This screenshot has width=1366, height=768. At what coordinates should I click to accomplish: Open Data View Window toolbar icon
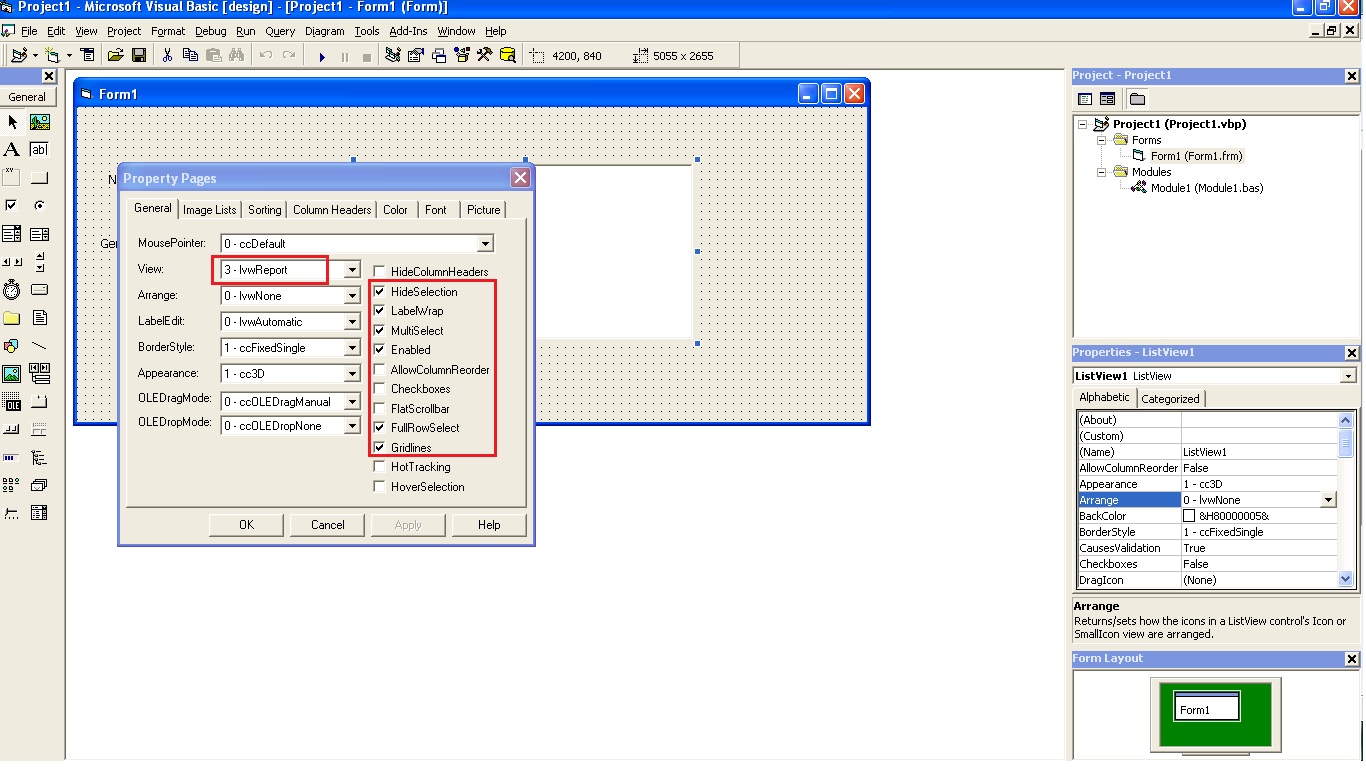(508, 56)
